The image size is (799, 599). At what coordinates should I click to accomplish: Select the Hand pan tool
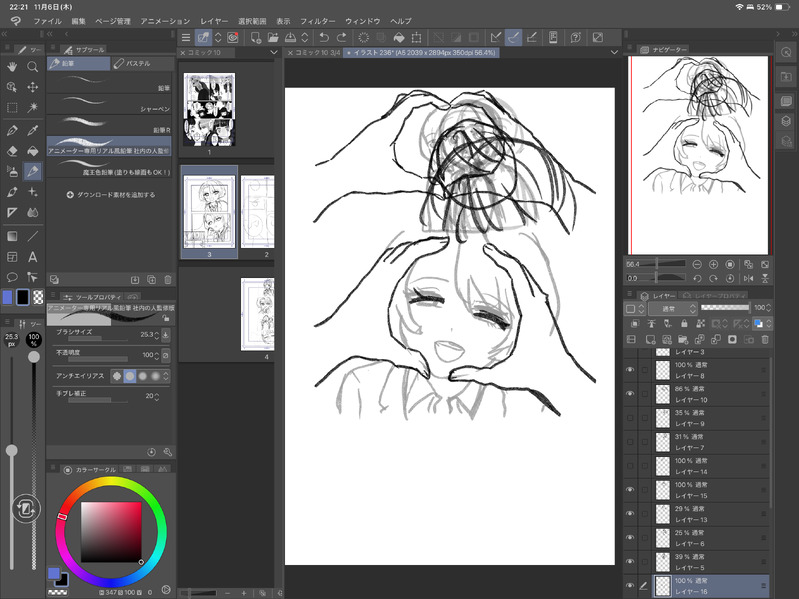click(12, 66)
